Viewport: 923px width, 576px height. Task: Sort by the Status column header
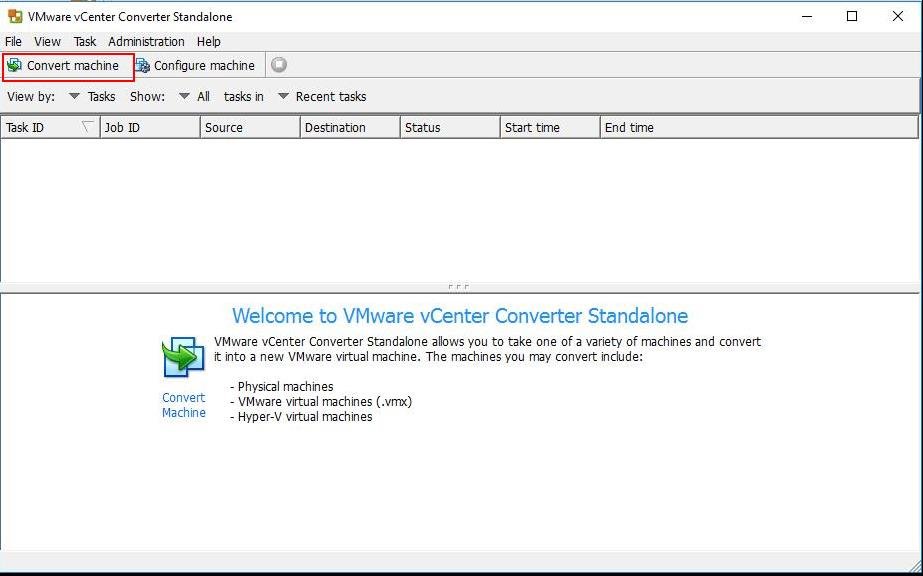[x=450, y=128]
